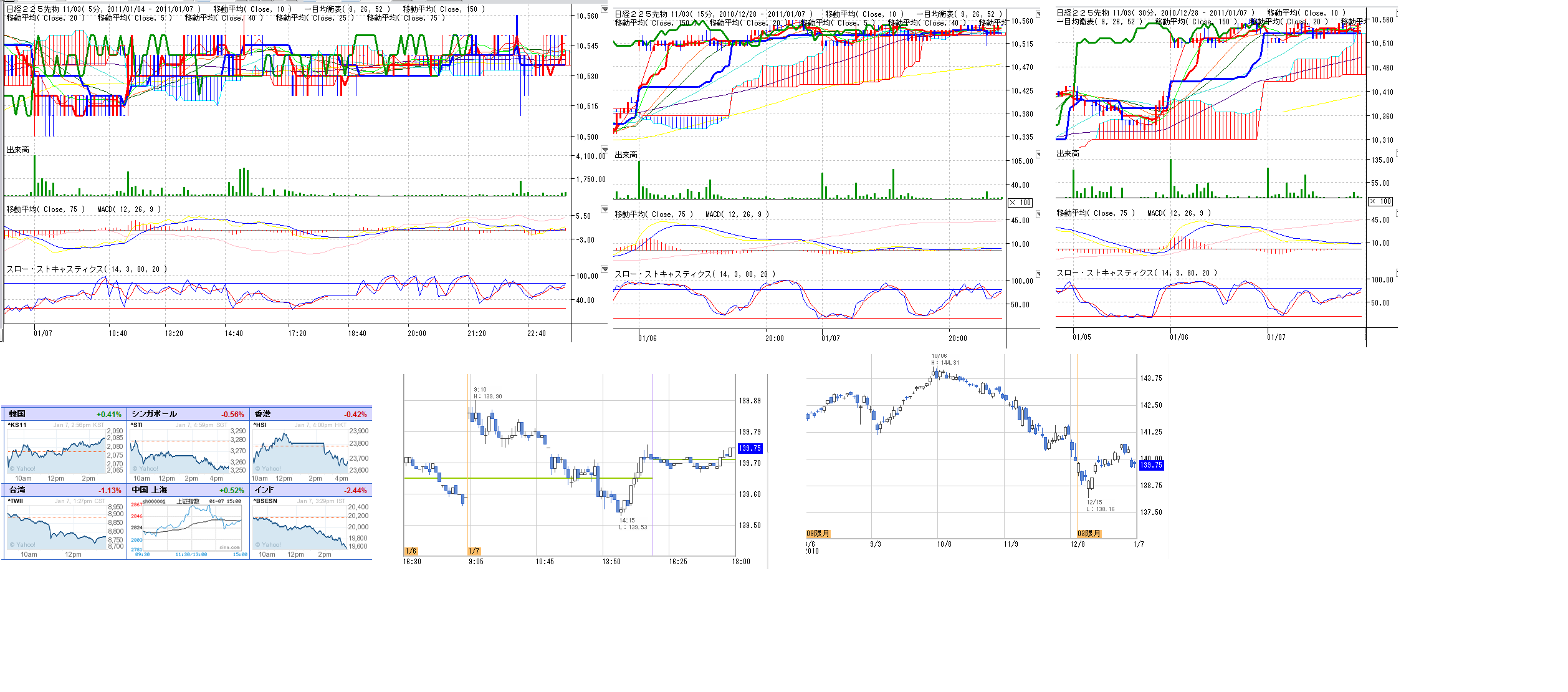Click the ×100 box on 15-minute chart
This screenshot has width=1568, height=692.
tap(1020, 203)
